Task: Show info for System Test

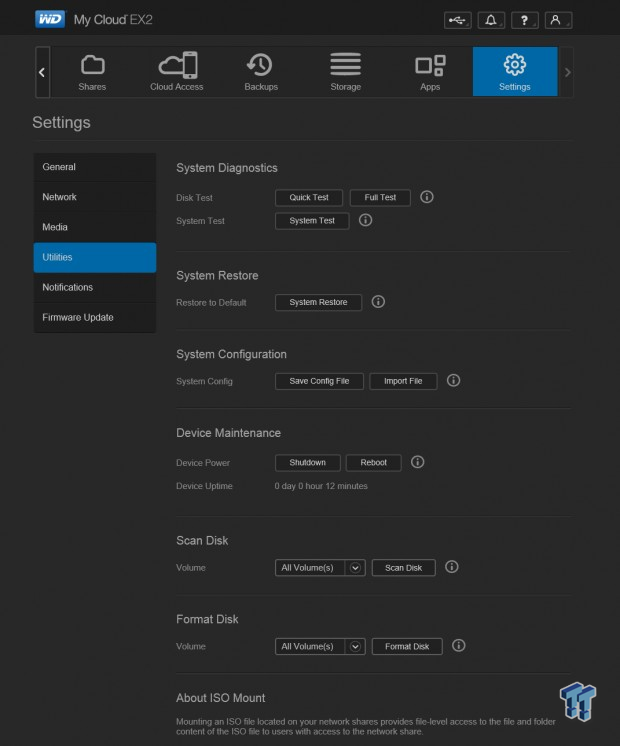Action: coord(365,220)
